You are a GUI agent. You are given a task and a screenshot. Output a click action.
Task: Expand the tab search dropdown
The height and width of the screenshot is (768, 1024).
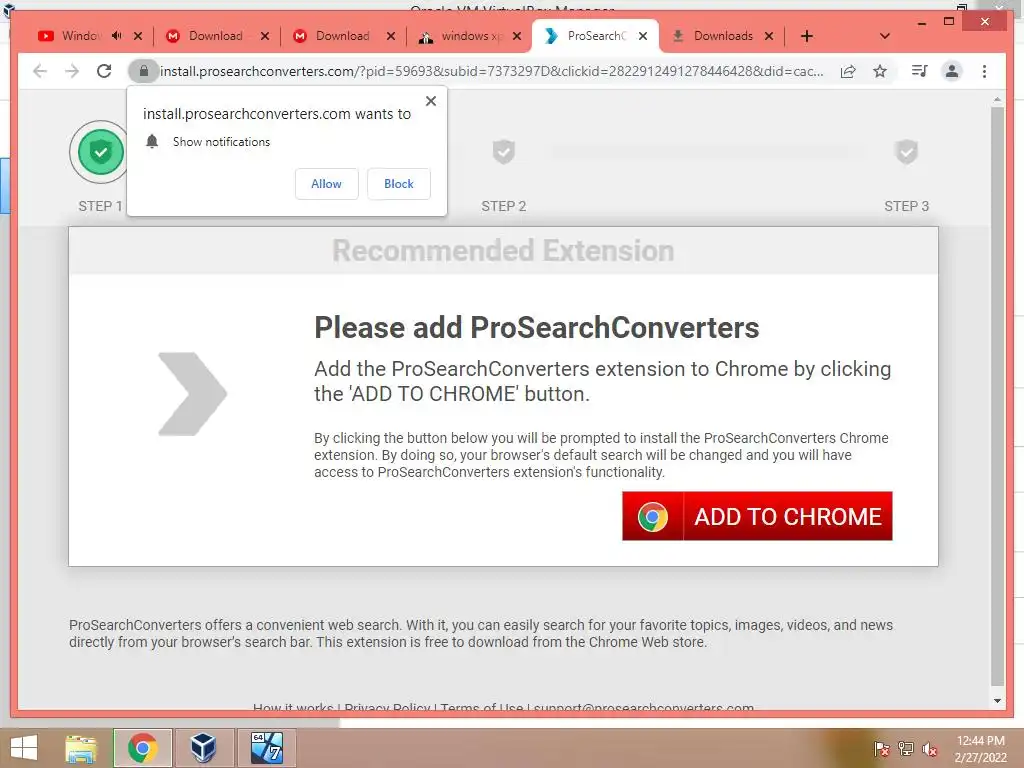[885, 36]
